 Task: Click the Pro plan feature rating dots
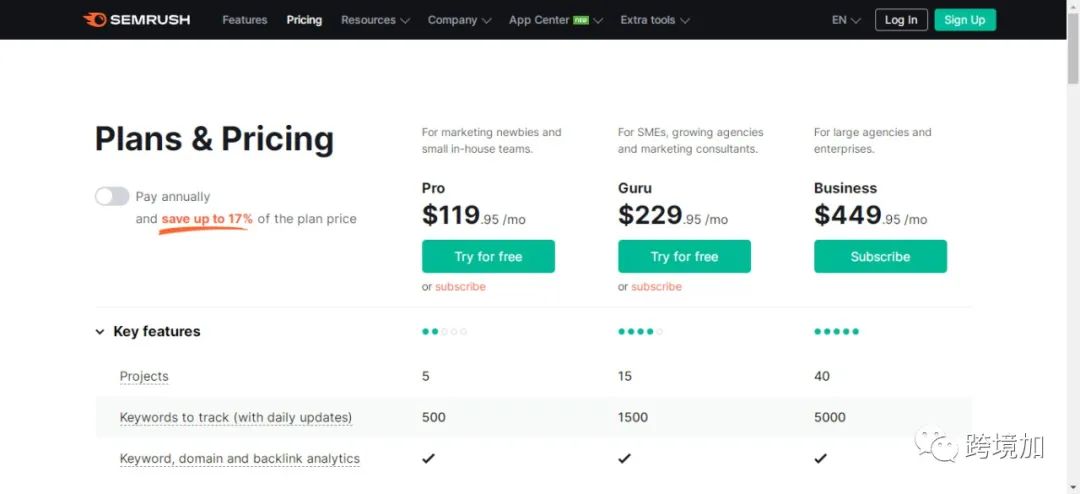444,331
